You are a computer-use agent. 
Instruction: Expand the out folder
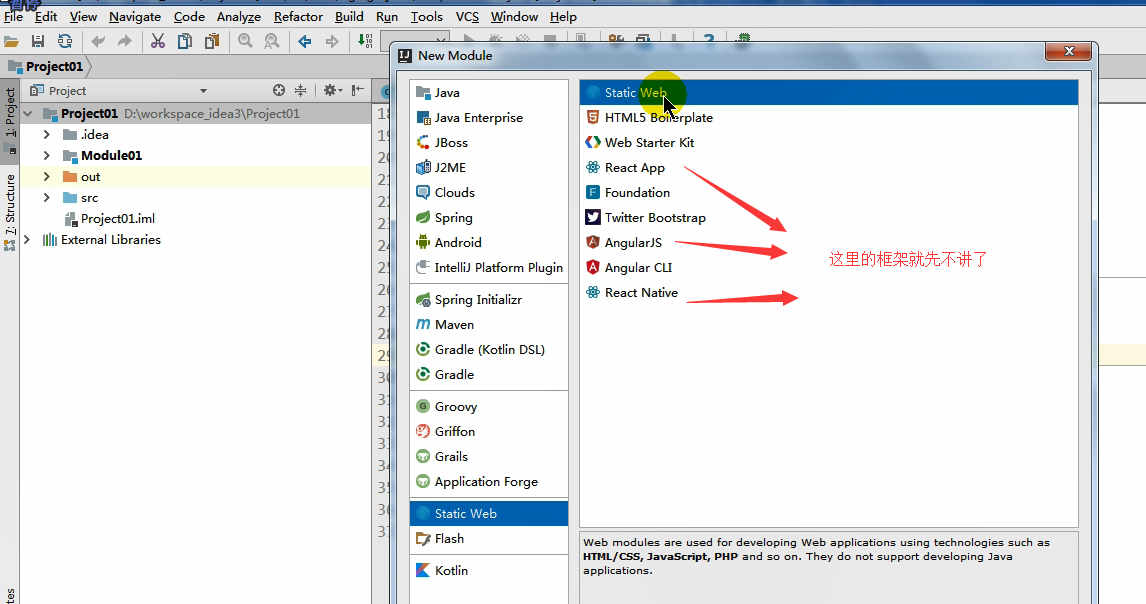47,177
